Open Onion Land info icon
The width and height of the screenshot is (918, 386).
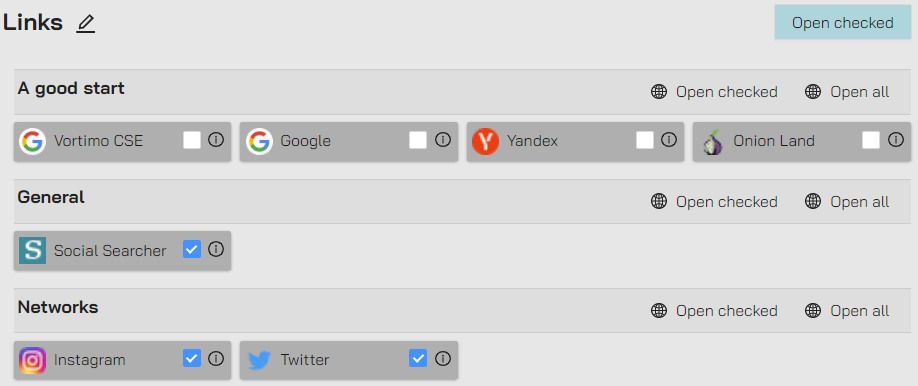896,140
